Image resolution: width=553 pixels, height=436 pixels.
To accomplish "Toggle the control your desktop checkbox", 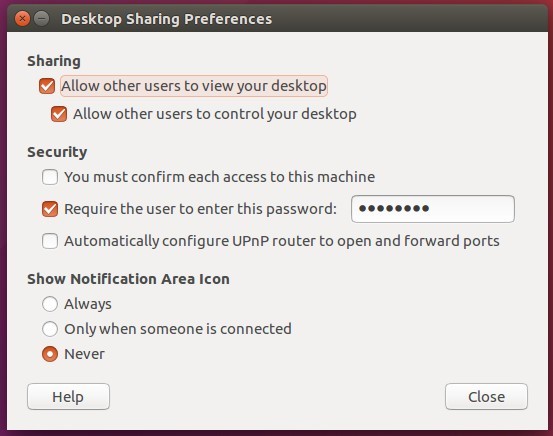I will 59,114.
